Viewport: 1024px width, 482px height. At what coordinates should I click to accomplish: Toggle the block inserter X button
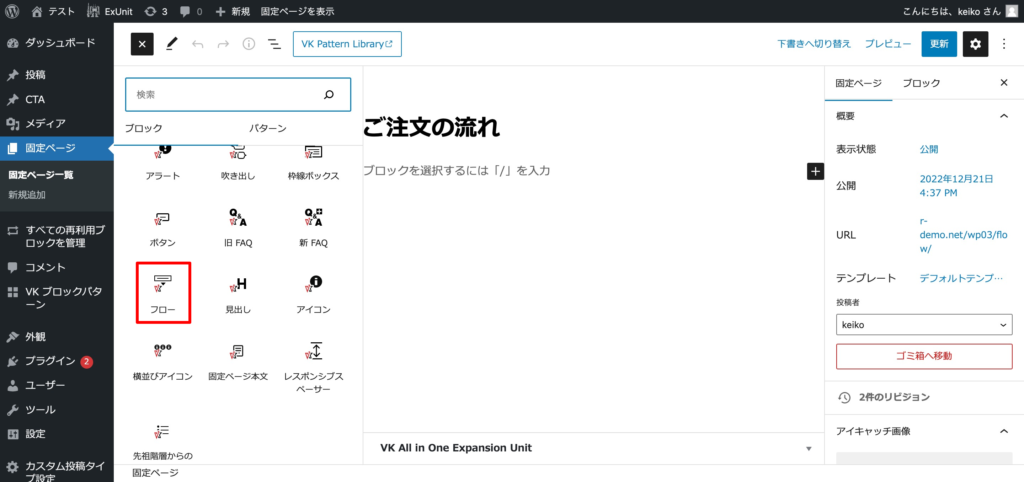[x=142, y=44]
